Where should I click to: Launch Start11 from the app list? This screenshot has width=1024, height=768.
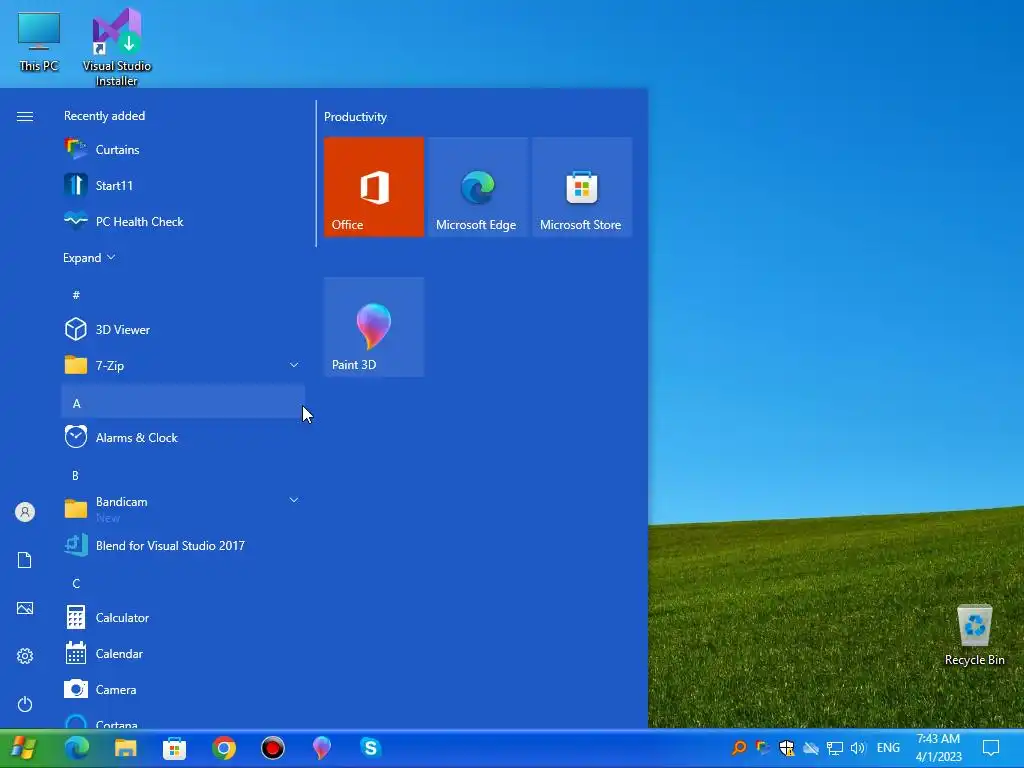coord(183,185)
